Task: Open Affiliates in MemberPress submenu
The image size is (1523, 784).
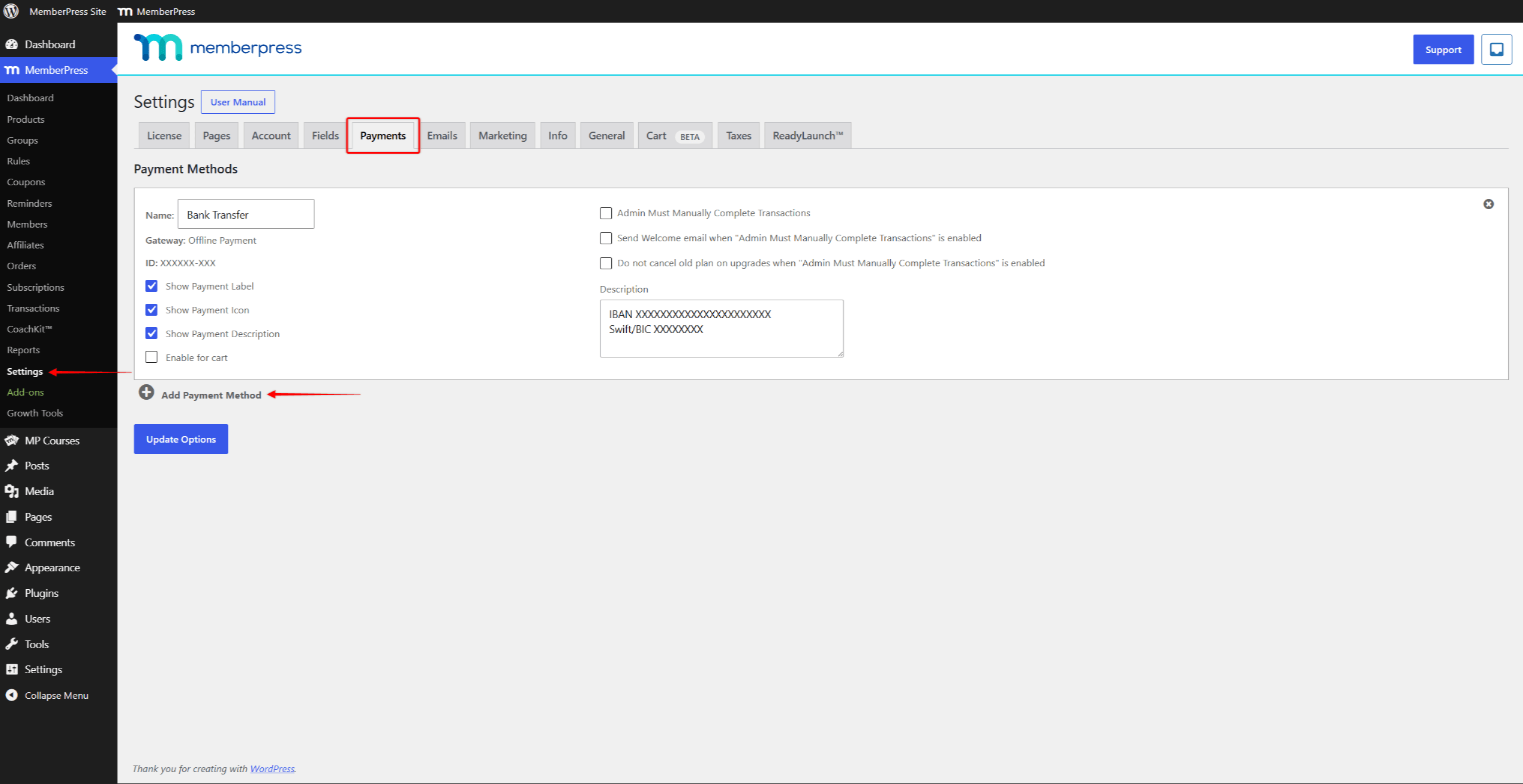Action: [26, 245]
